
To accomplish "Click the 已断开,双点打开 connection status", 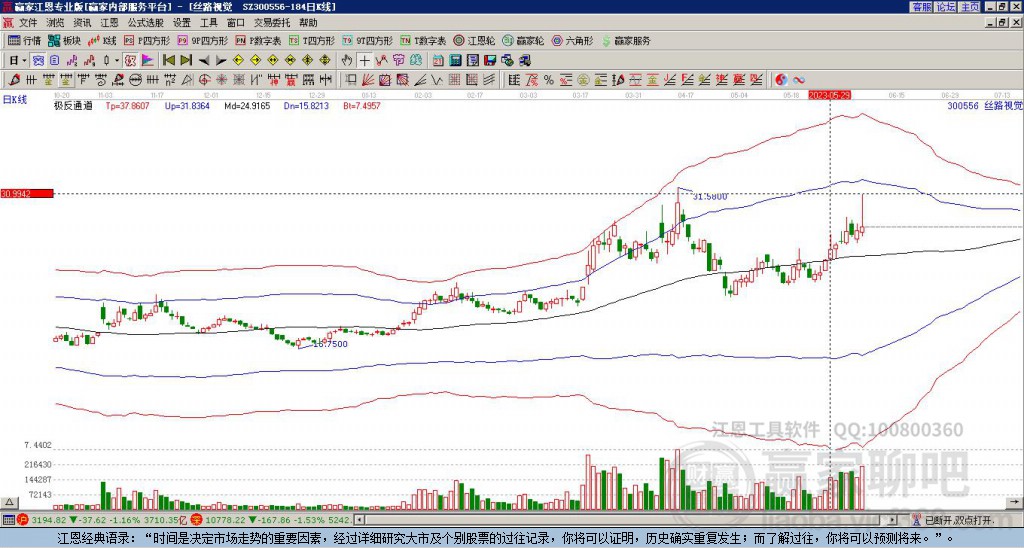I will (959, 521).
